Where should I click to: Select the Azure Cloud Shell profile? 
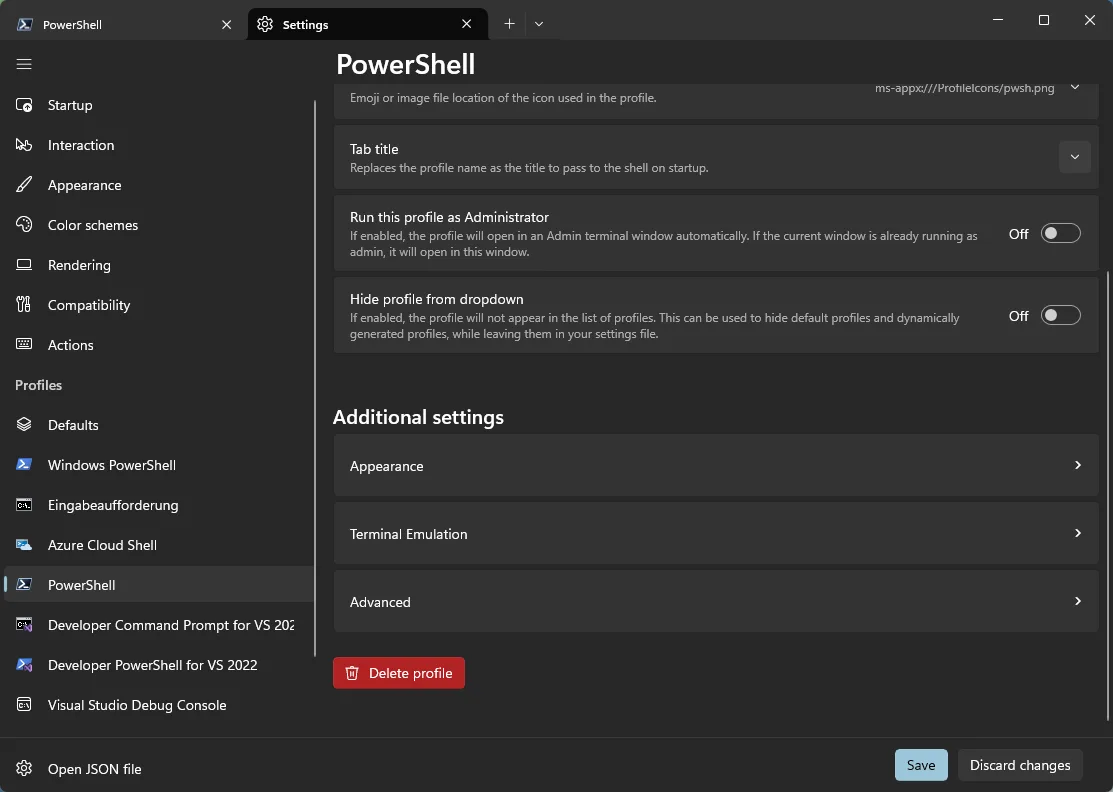pyautogui.click(x=102, y=545)
